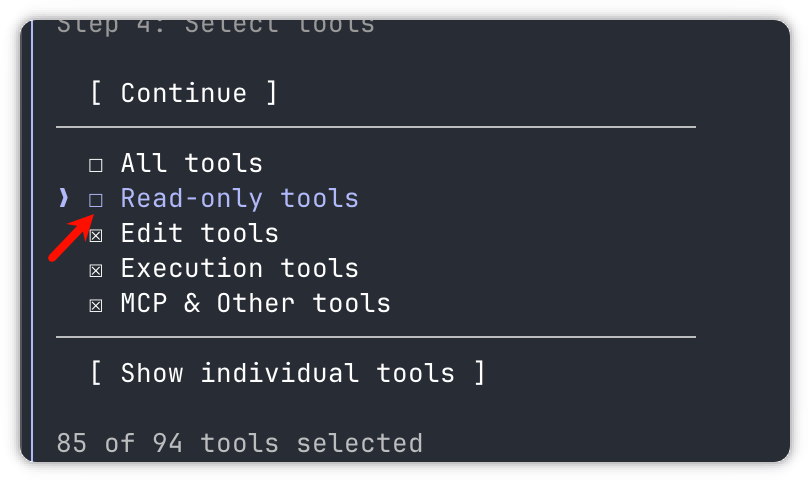The height and width of the screenshot is (482, 810).
Task: Disable the MCP & Other tools checkbox
Action: click(96, 305)
